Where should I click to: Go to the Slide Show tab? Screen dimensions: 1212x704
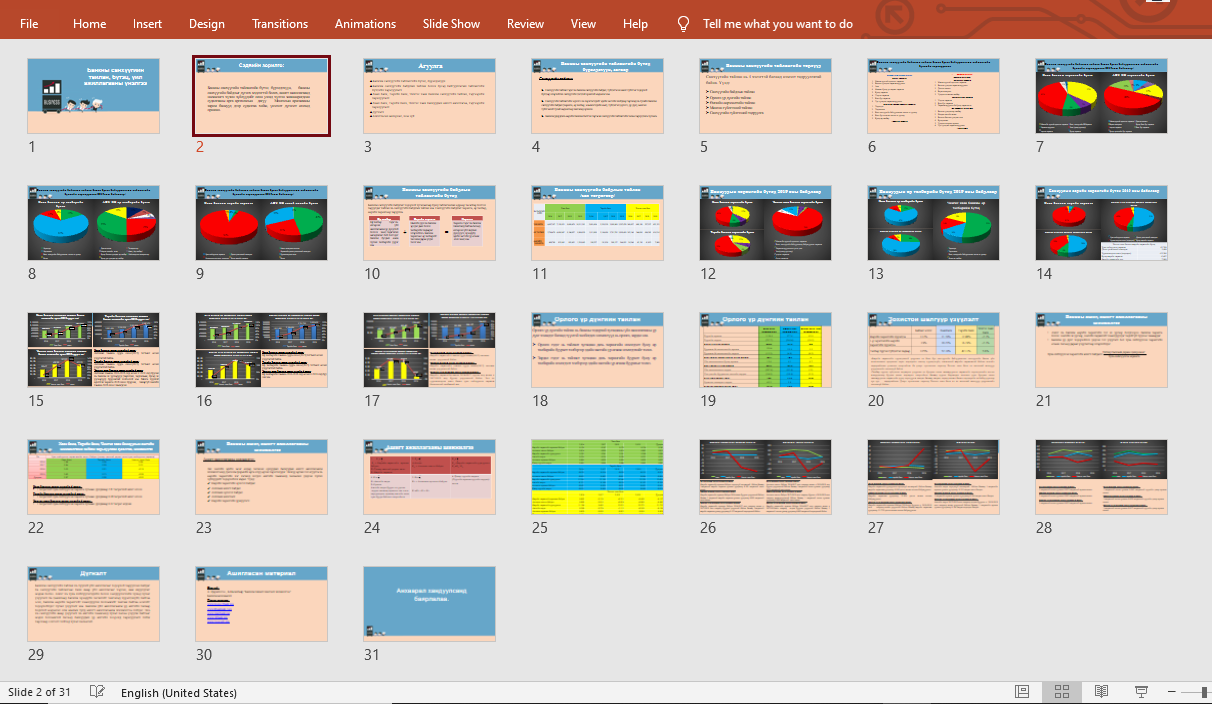[451, 23]
